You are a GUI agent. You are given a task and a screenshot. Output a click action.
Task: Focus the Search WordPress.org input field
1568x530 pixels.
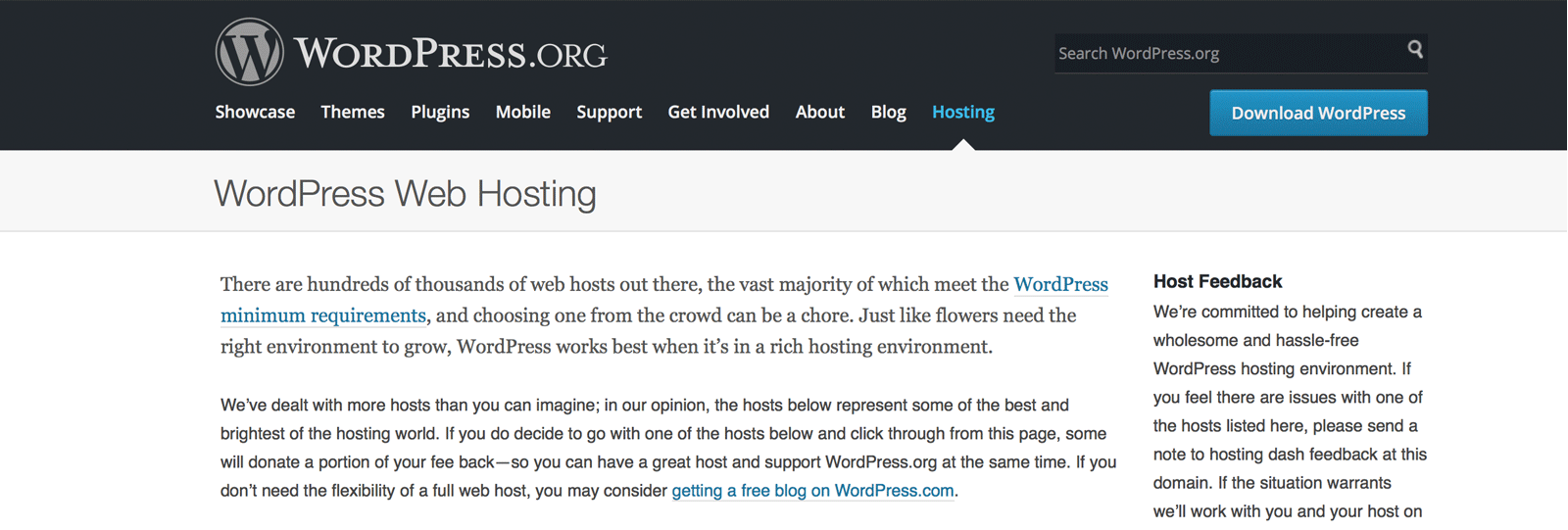[x=1225, y=53]
